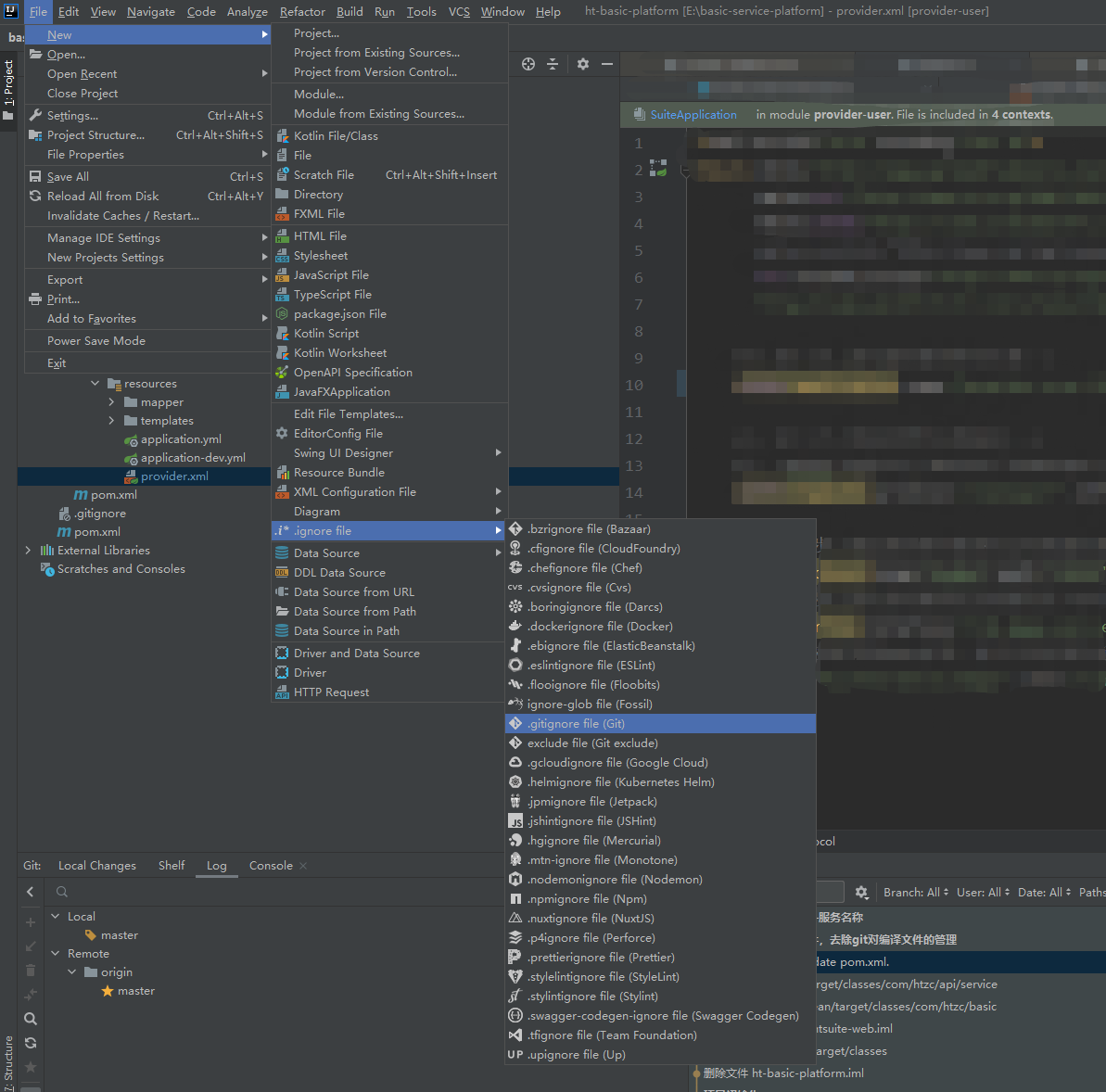The height and width of the screenshot is (1092, 1106).
Task: Switch to the Shelf tab
Action: coord(172,866)
